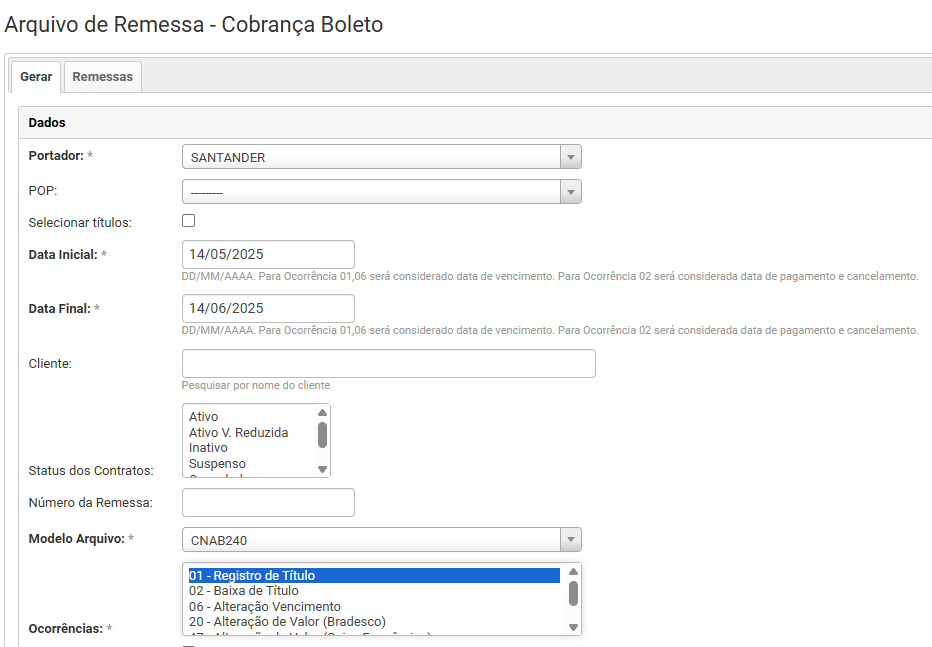Open the Portador dropdown showing SANTANDER
This screenshot has width=932, height=647.
point(381,157)
